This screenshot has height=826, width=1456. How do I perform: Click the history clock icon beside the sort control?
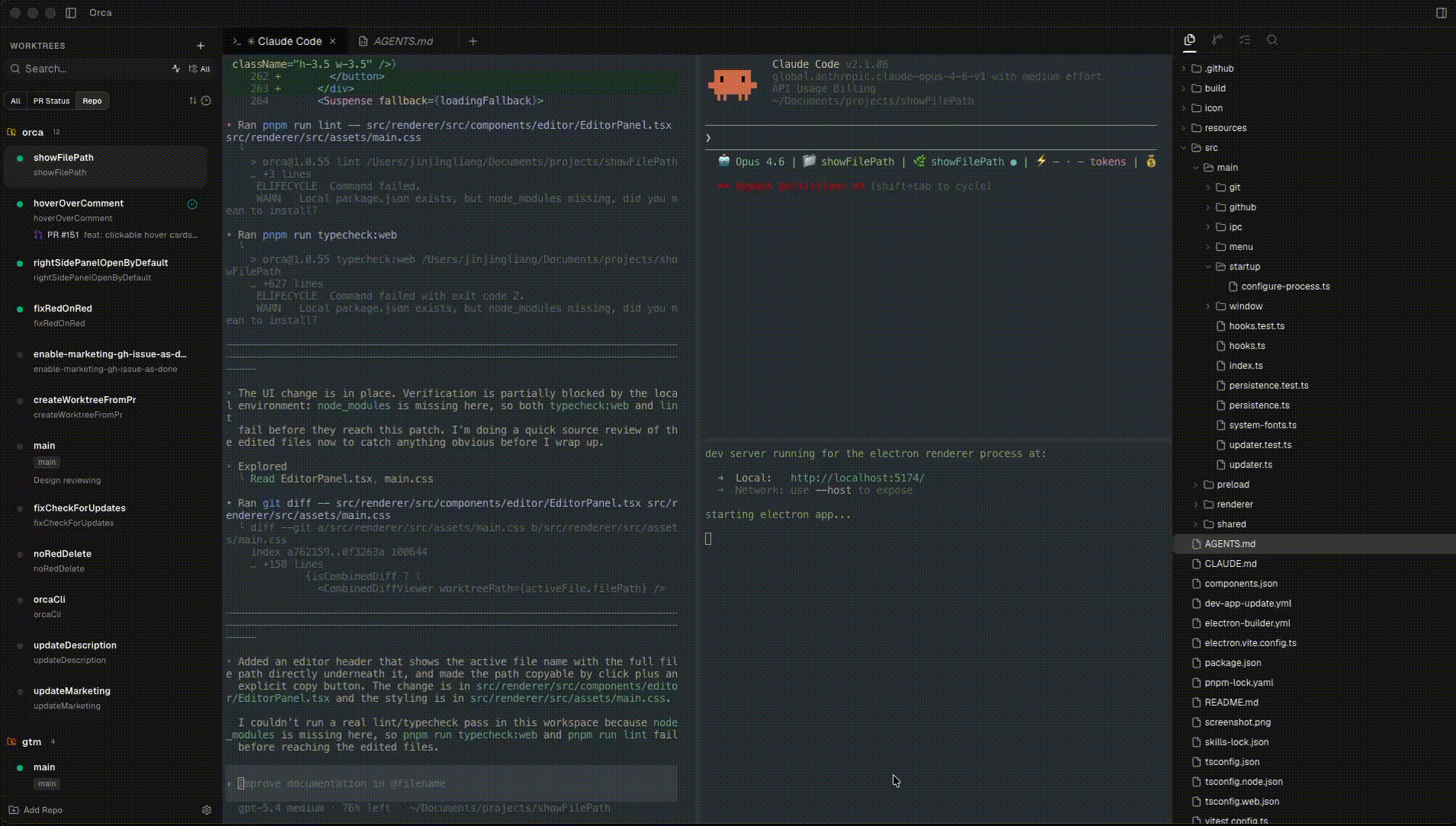205,100
